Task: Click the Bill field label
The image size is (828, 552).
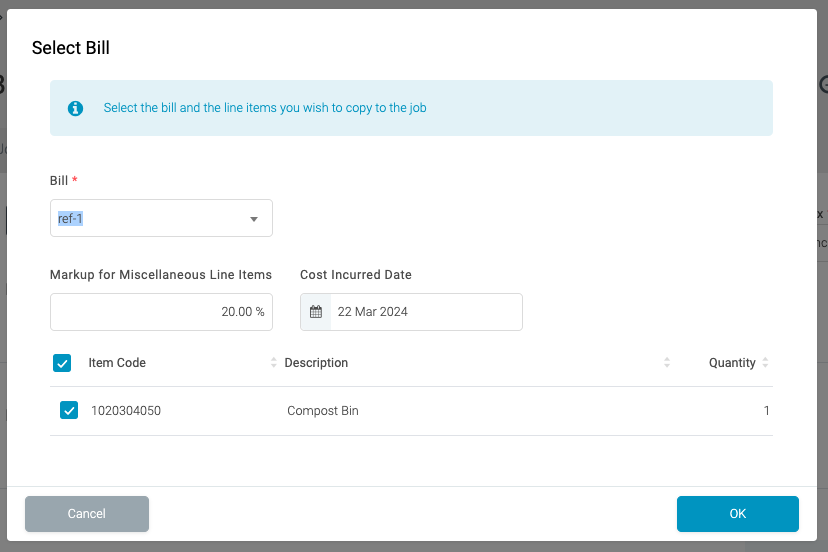Action: (63, 181)
